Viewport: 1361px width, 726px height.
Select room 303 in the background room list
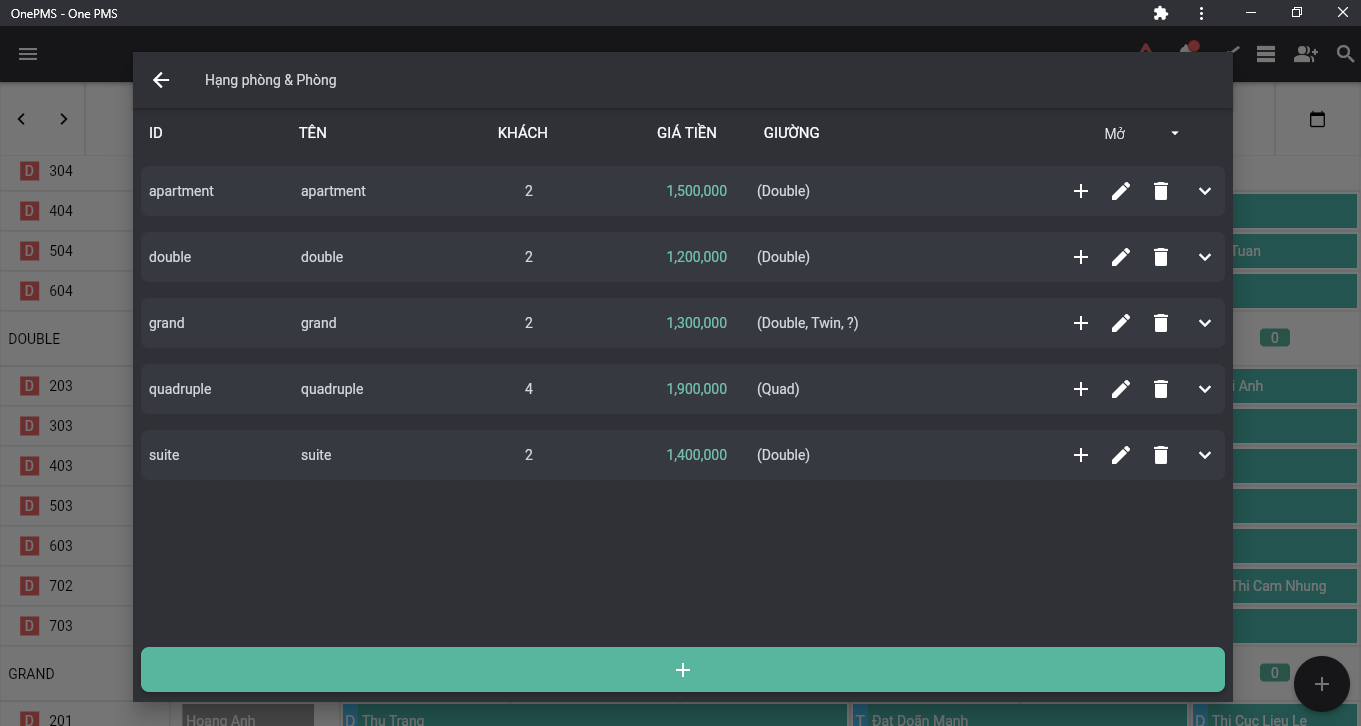click(x=66, y=426)
